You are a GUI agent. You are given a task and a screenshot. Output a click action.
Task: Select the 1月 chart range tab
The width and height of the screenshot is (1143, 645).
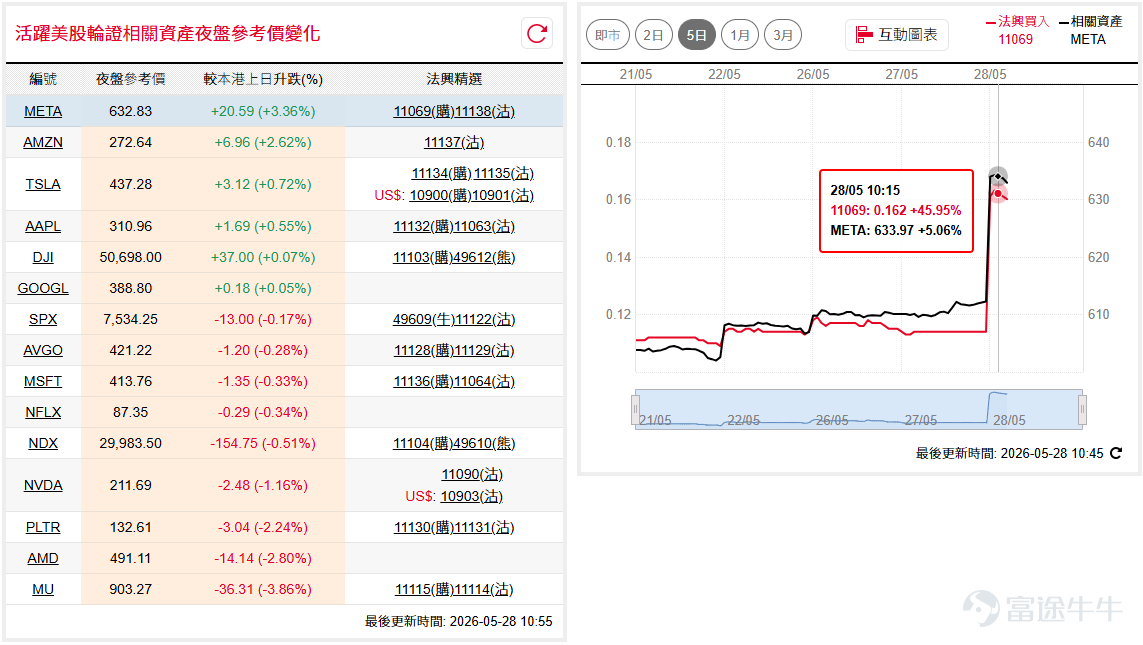(x=740, y=35)
